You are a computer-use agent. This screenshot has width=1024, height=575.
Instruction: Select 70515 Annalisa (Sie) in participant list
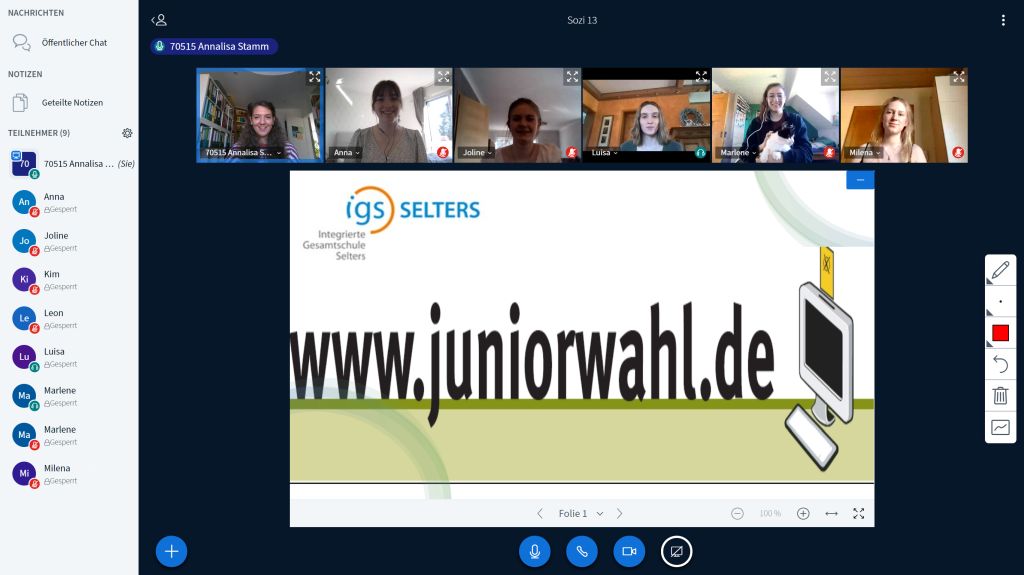pos(69,164)
